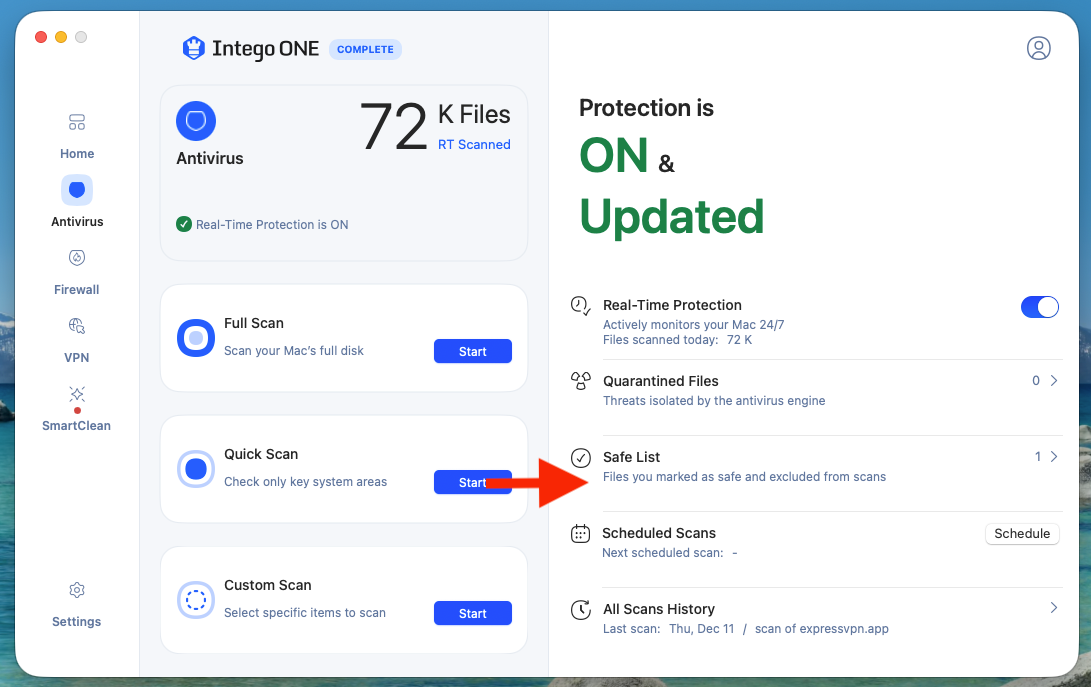Click the Intego ONE logo icon

click(193, 48)
